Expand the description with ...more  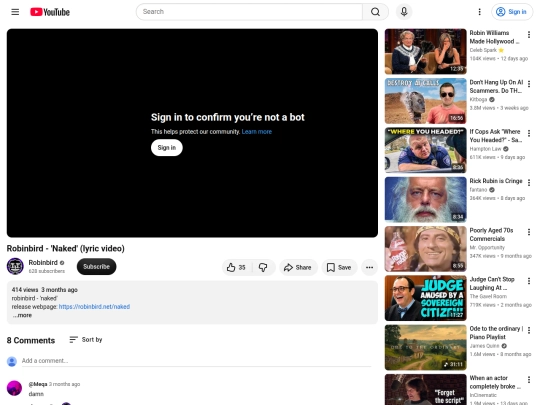22,315
